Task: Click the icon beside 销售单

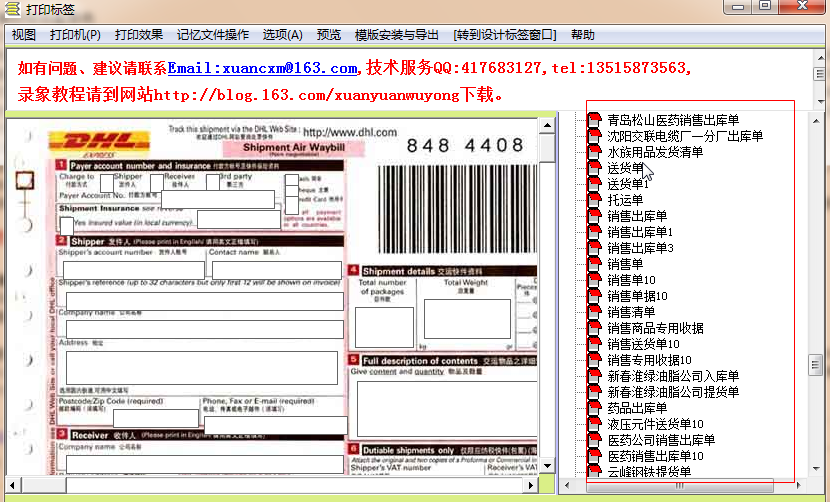Action: click(x=594, y=264)
